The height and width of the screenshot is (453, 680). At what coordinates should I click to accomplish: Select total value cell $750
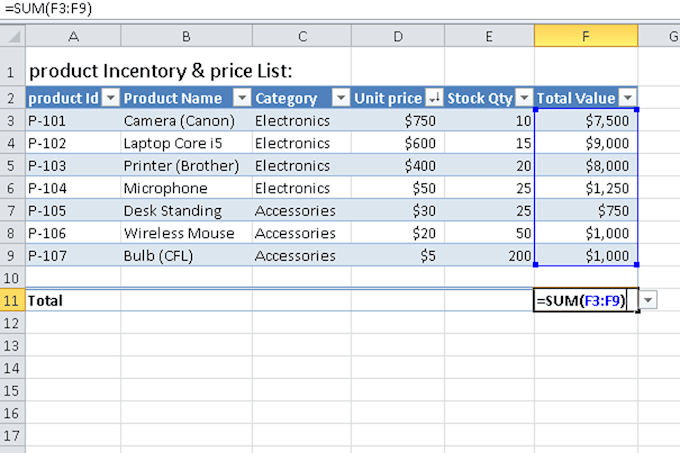(586, 211)
